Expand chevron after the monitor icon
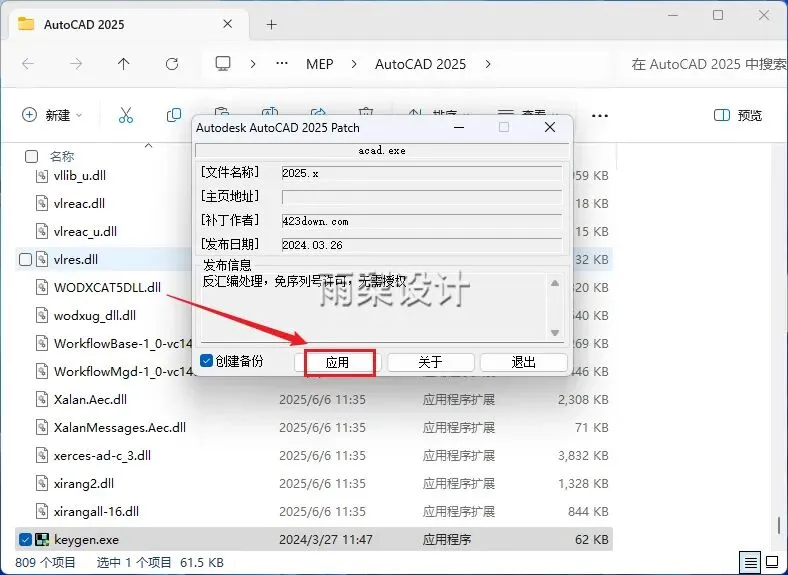 [x=253, y=64]
